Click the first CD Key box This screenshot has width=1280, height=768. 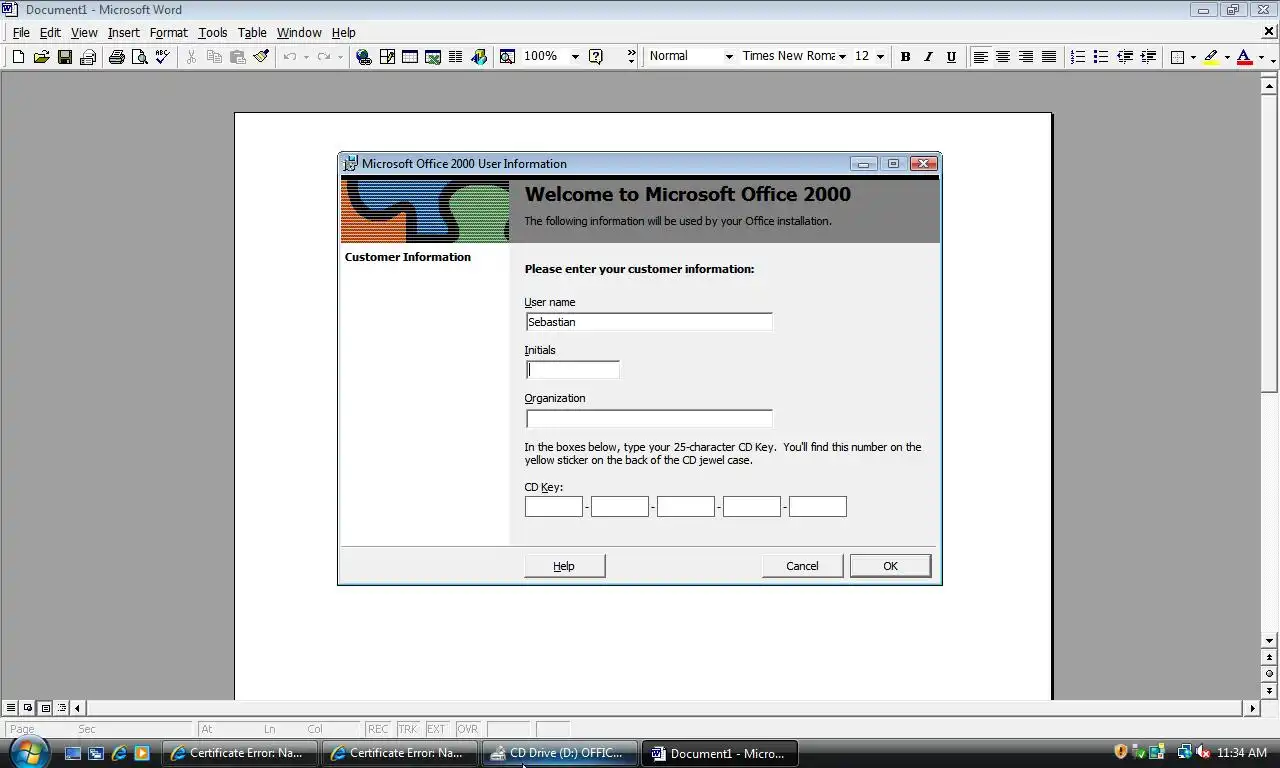click(x=554, y=507)
